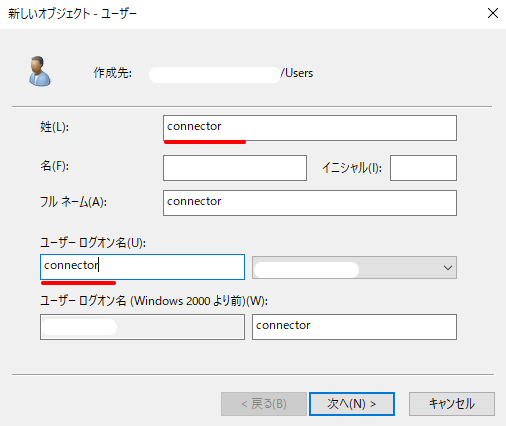
Task: Click the イニシャル(I) input box
Action: (x=423, y=168)
